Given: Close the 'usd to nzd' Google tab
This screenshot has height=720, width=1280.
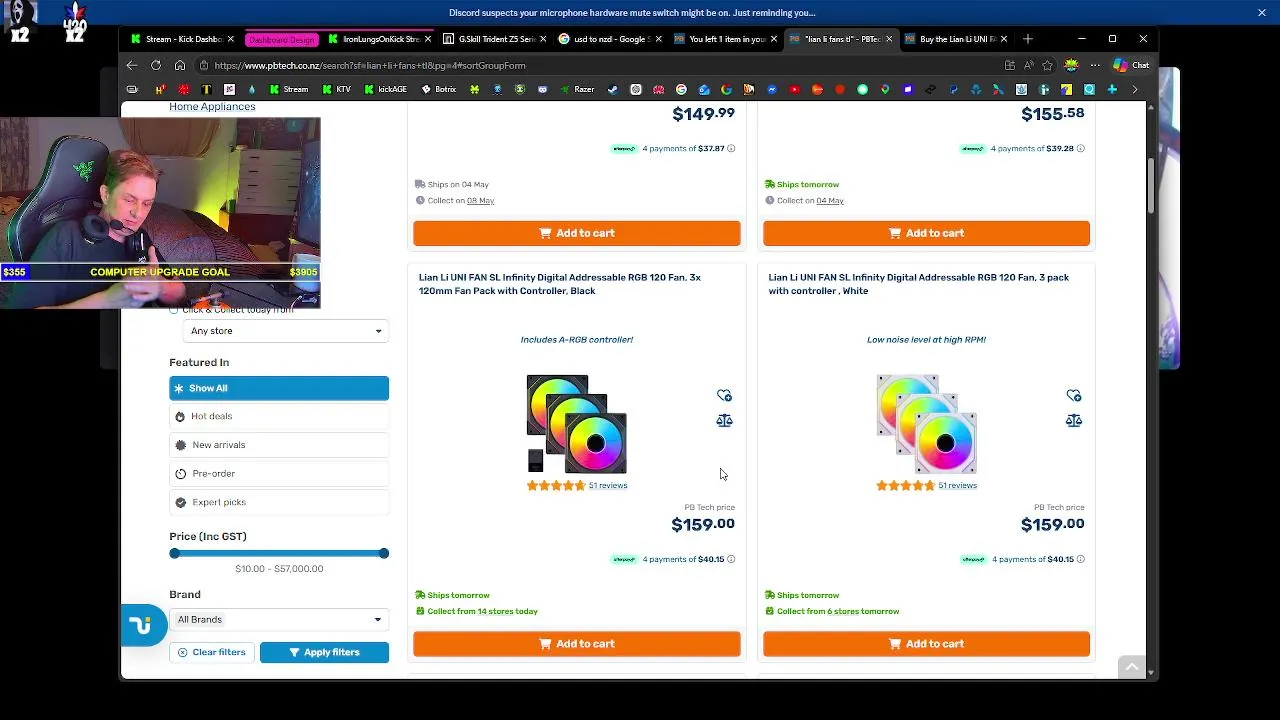Looking at the screenshot, I should click(658, 39).
